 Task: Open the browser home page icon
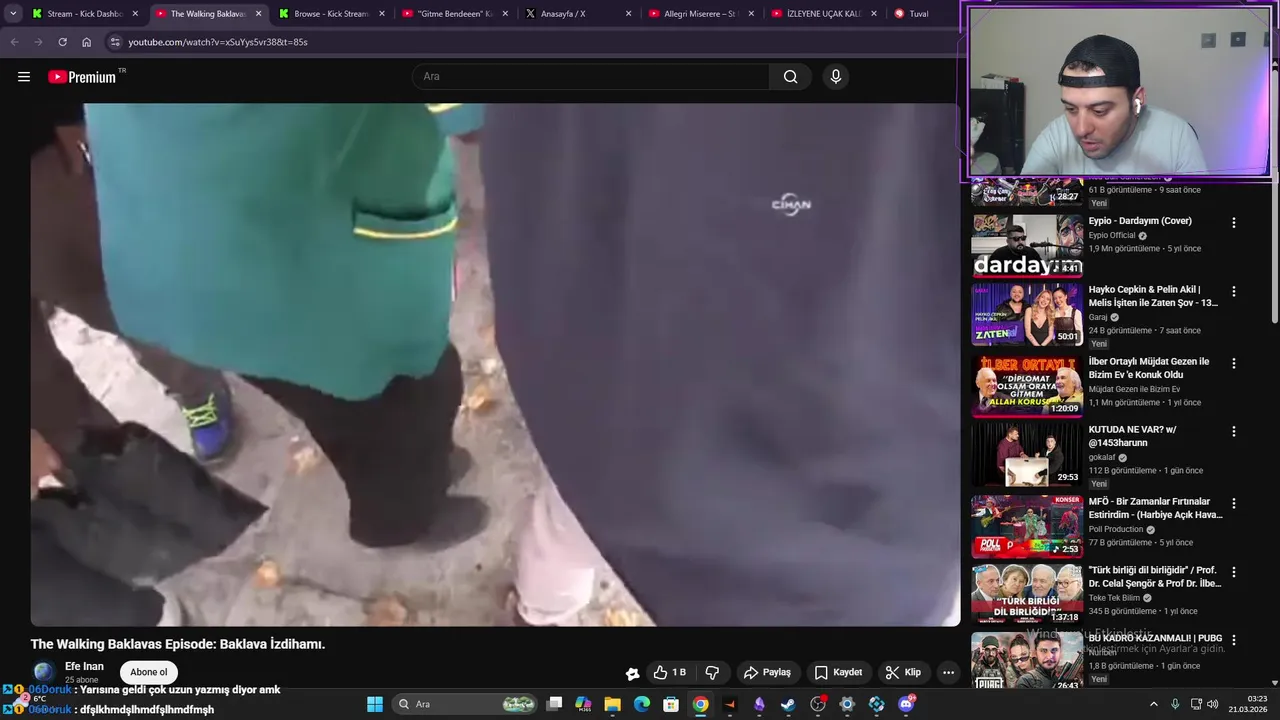pos(86,42)
